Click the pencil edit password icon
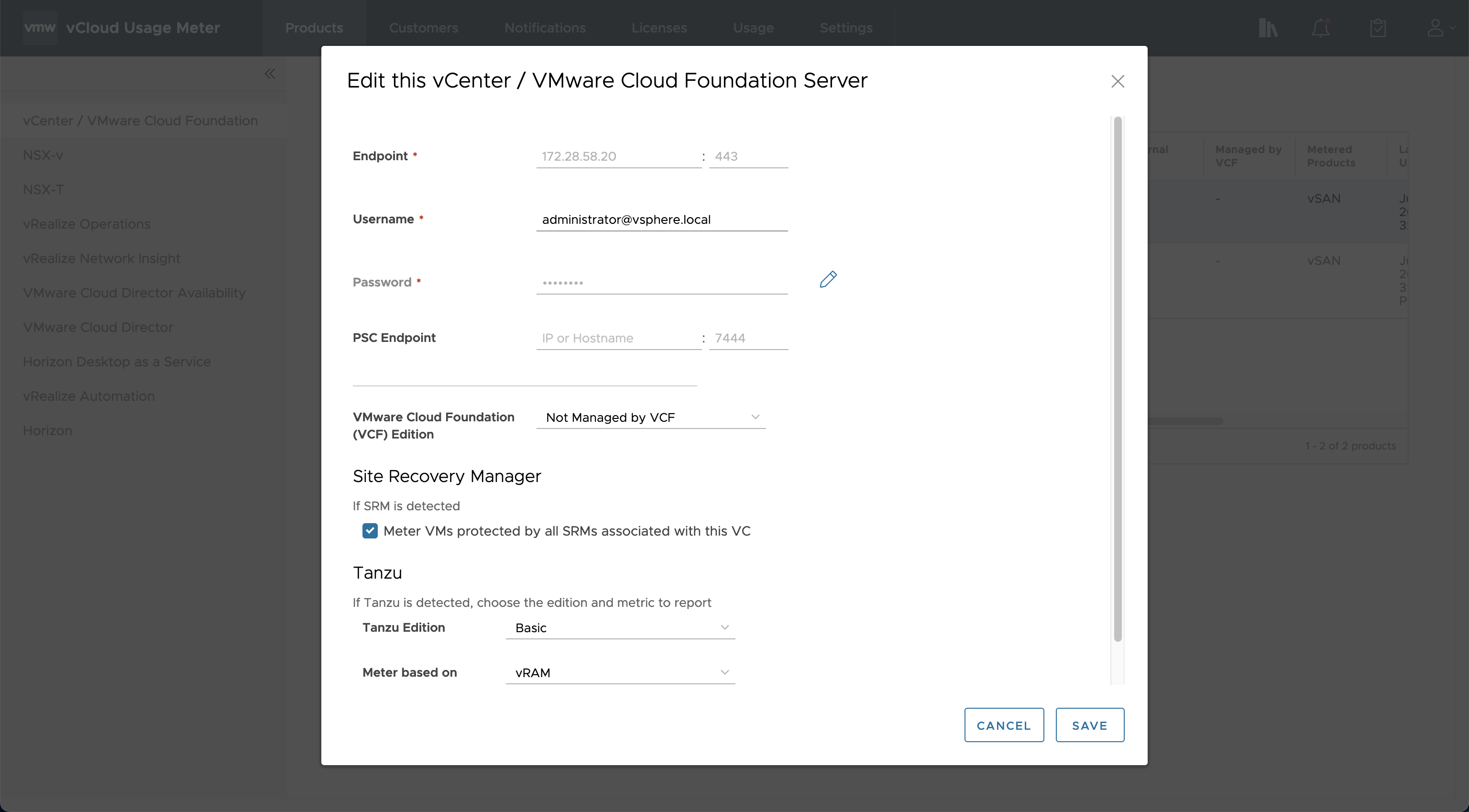 [828, 279]
